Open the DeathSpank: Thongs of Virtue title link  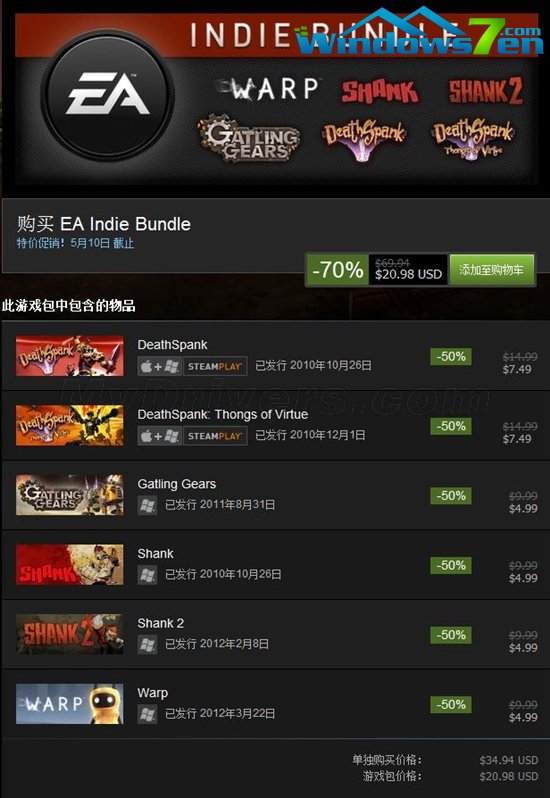[x=223, y=415]
